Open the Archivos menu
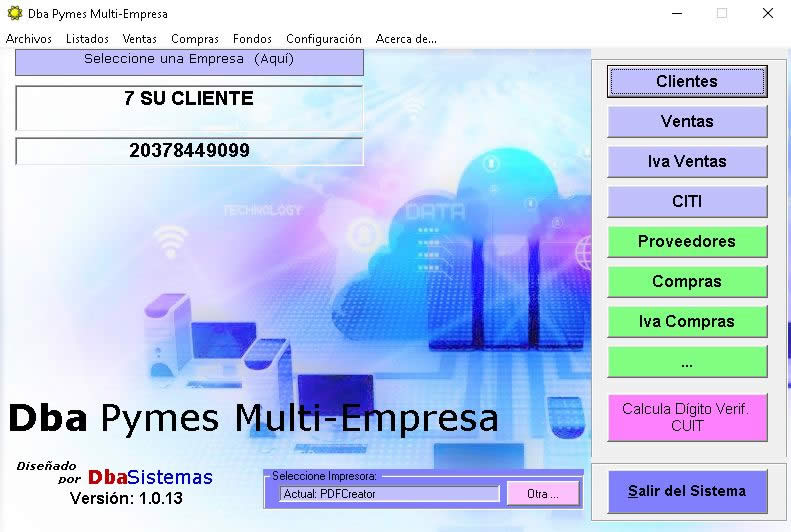This screenshot has height=532, width=791. click(29, 39)
